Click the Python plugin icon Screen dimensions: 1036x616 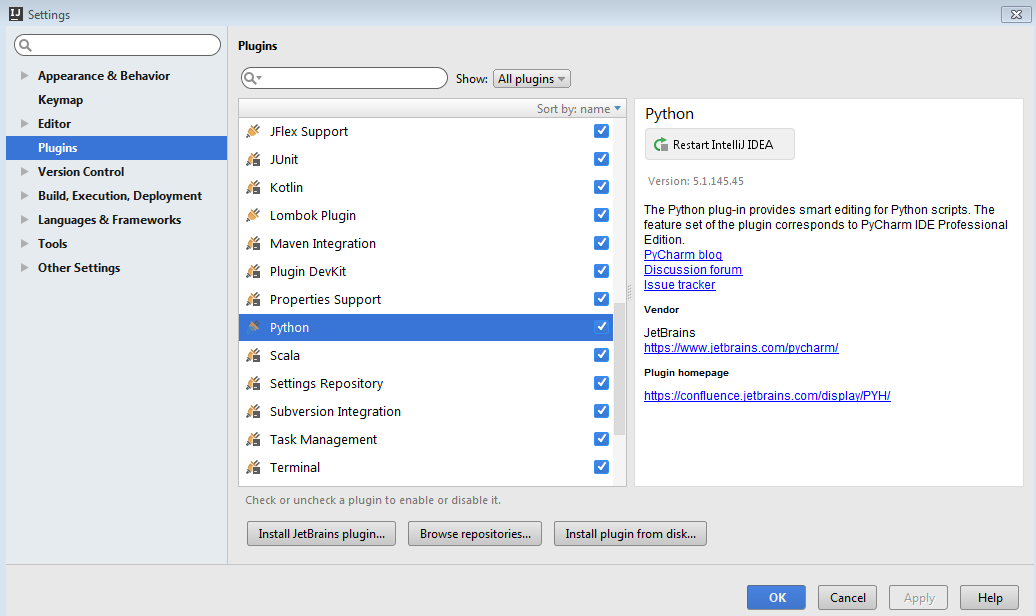253,327
